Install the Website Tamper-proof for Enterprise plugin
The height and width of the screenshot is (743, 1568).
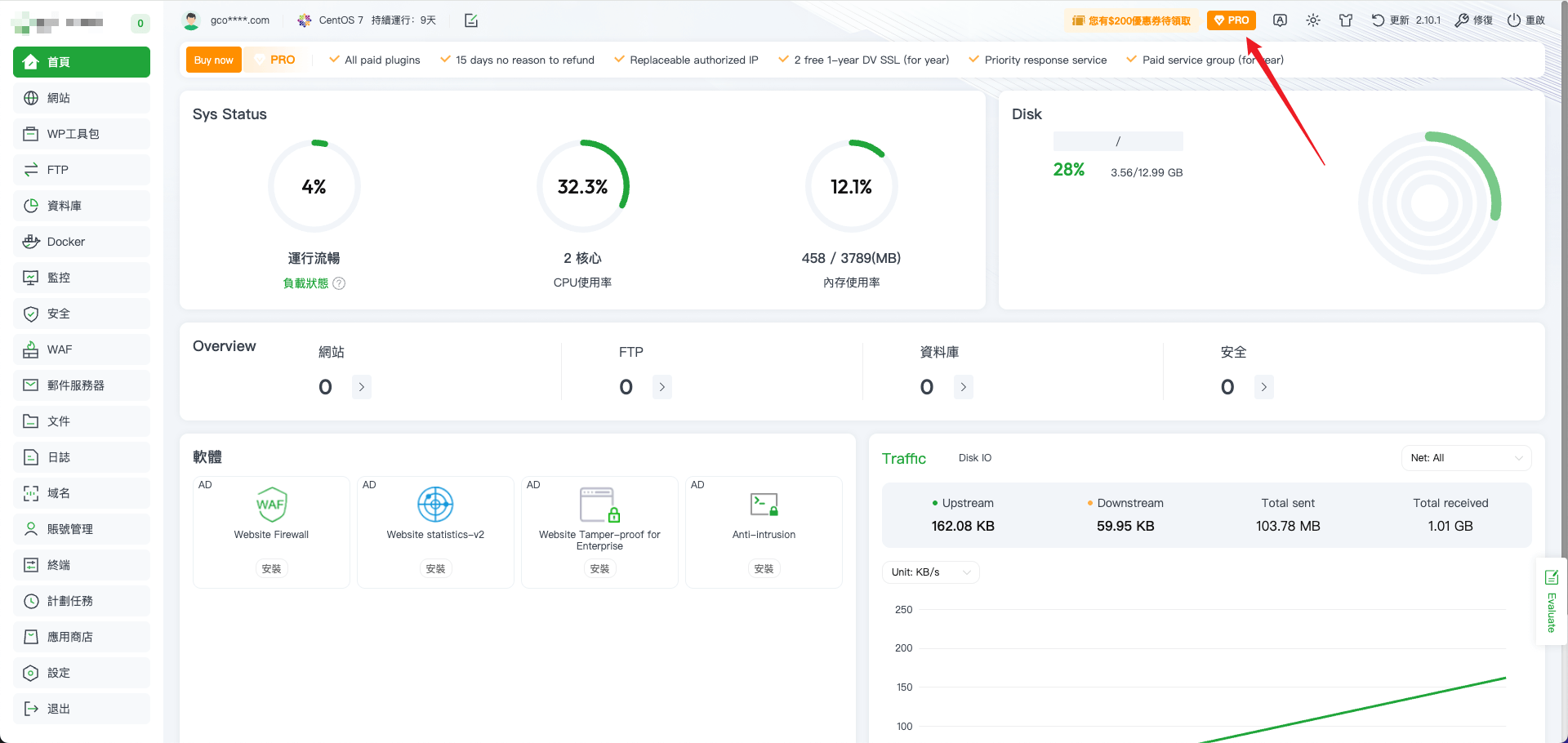[599, 569]
